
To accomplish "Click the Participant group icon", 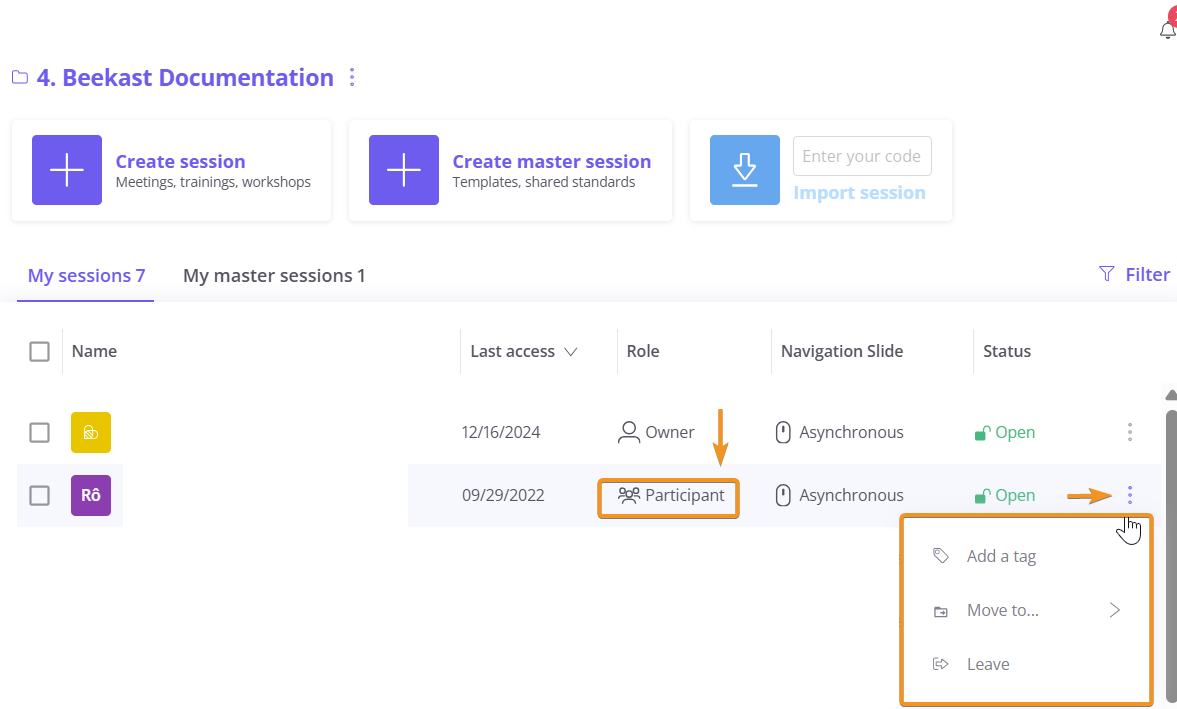I will (x=628, y=495).
